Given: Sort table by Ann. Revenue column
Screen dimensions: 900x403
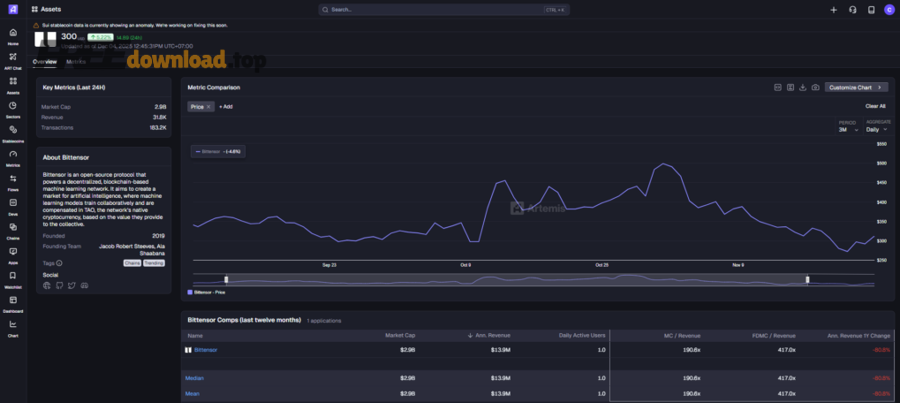Looking at the screenshot, I should point(490,335).
